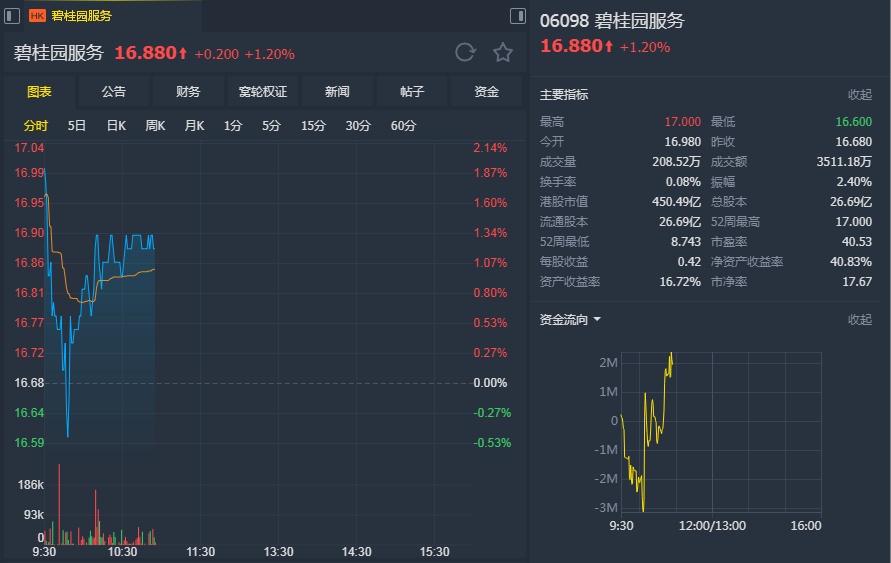891x563 pixels.
Task: Click the refresh icon beside stock price
Action: tap(465, 53)
